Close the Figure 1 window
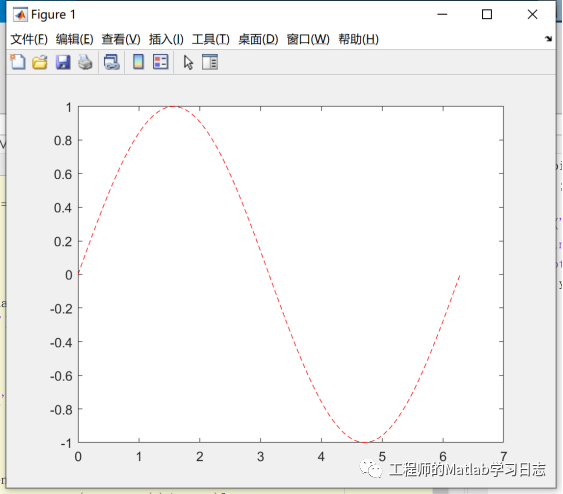563x494 pixels. (x=532, y=14)
